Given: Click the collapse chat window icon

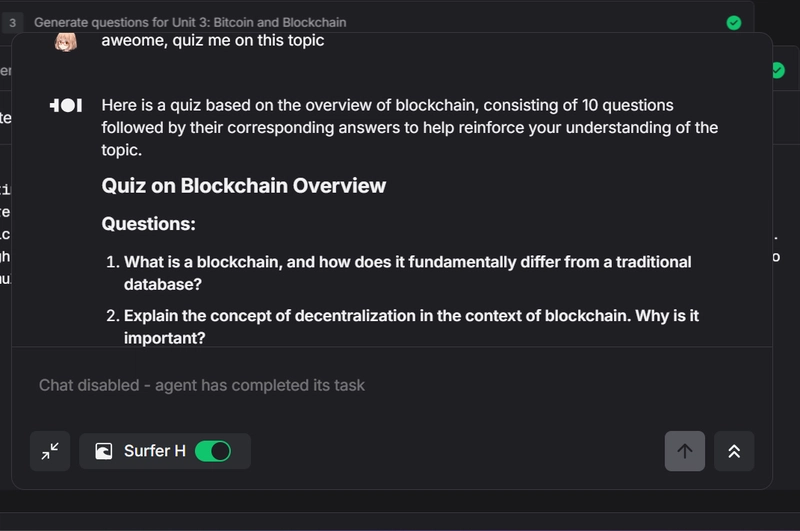Looking at the screenshot, I should click(50, 451).
